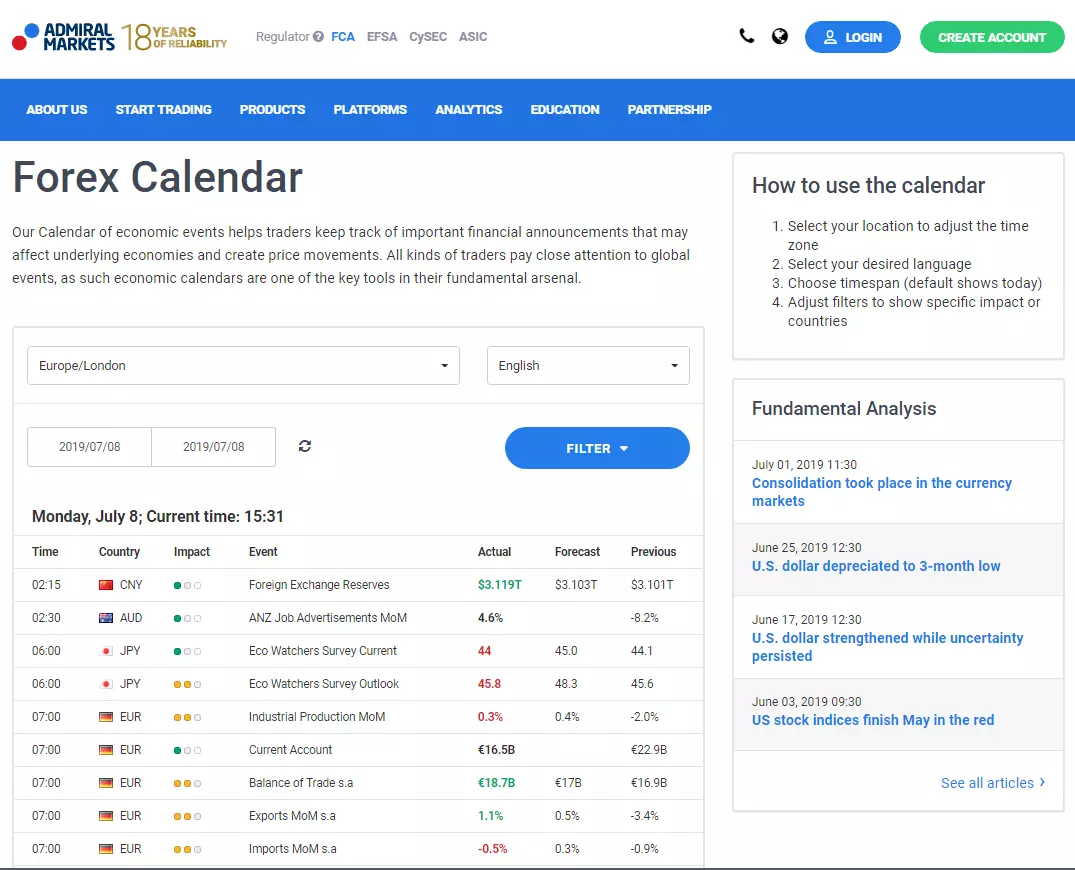
Task: Open the English language dropdown
Action: click(x=588, y=365)
